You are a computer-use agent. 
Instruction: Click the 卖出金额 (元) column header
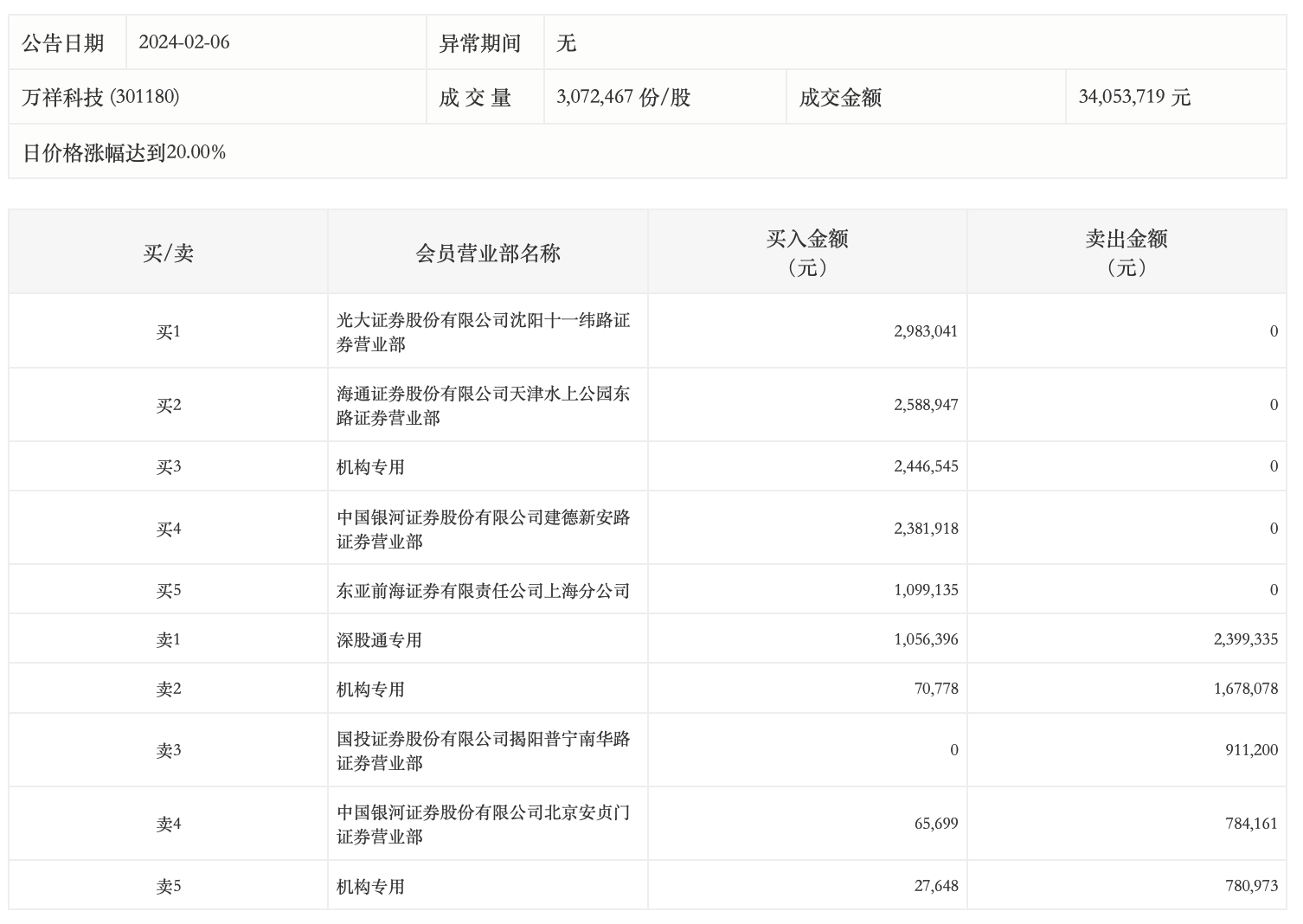click(1126, 253)
